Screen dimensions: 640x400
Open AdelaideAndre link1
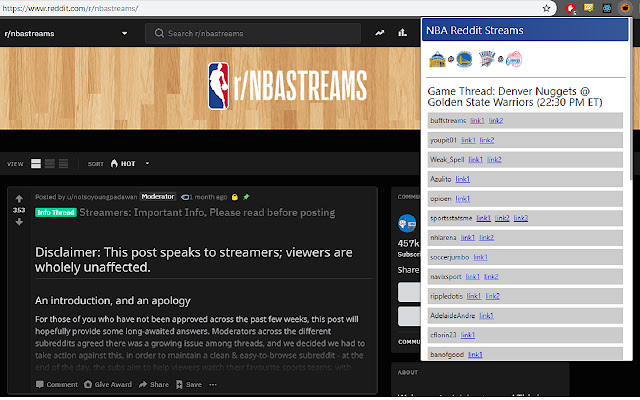[486, 316]
